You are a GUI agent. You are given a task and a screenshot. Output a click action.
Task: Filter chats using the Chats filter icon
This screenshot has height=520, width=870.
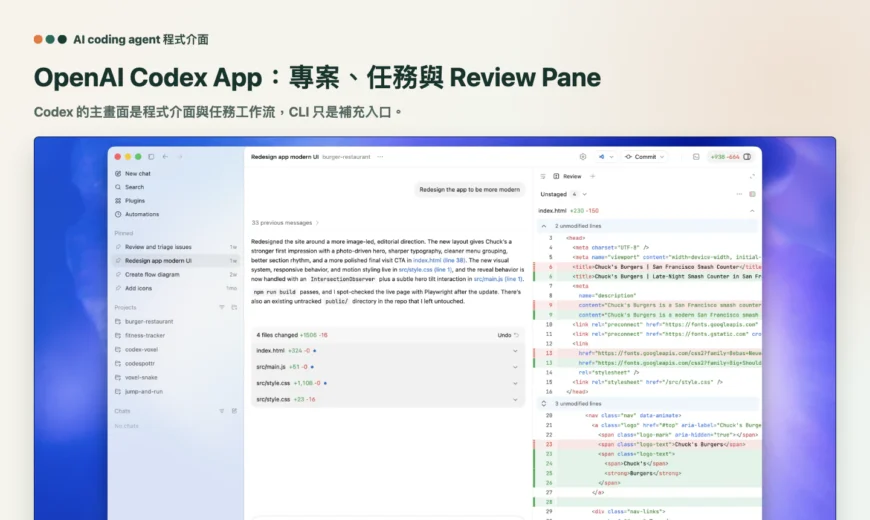(221, 411)
